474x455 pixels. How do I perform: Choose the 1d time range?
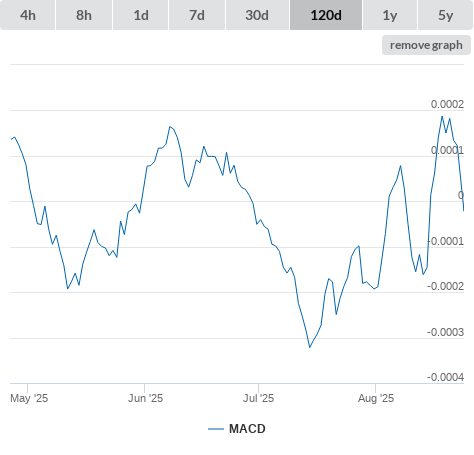141,15
